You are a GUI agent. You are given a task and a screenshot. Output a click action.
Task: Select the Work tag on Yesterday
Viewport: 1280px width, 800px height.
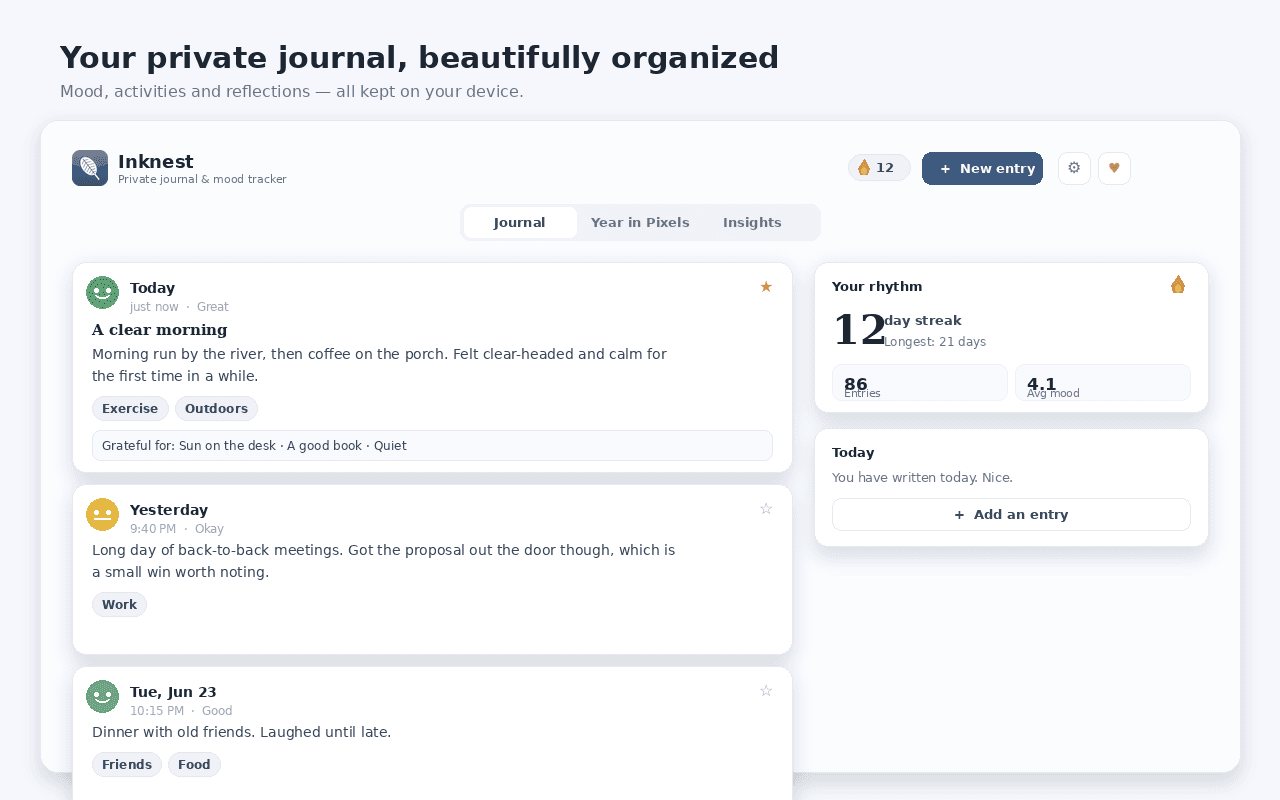119,604
